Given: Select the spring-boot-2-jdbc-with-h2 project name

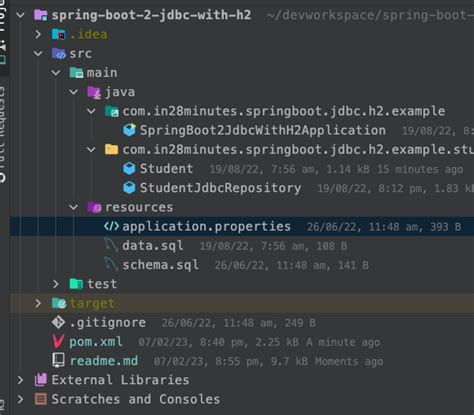Looking at the screenshot, I should pyautogui.click(x=151, y=15).
